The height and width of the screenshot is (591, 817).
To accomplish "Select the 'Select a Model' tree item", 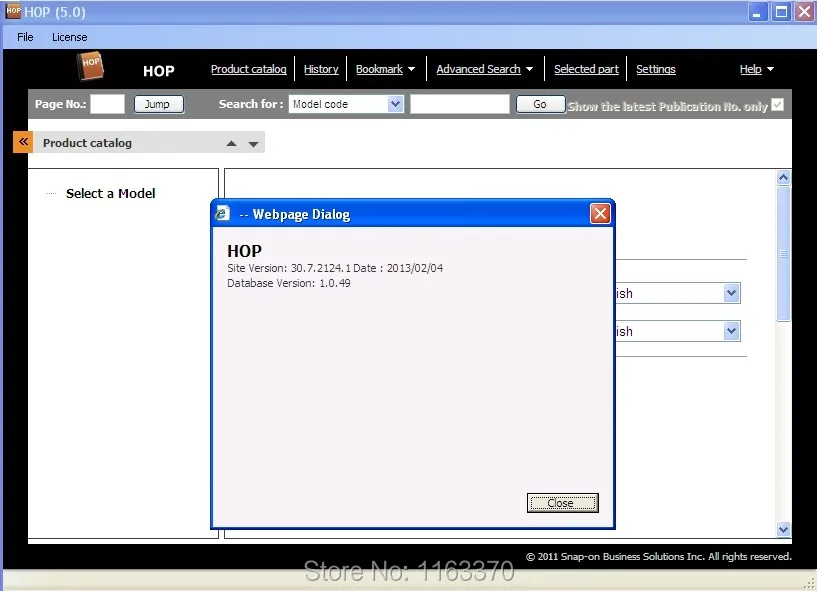I will click(110, 193).
